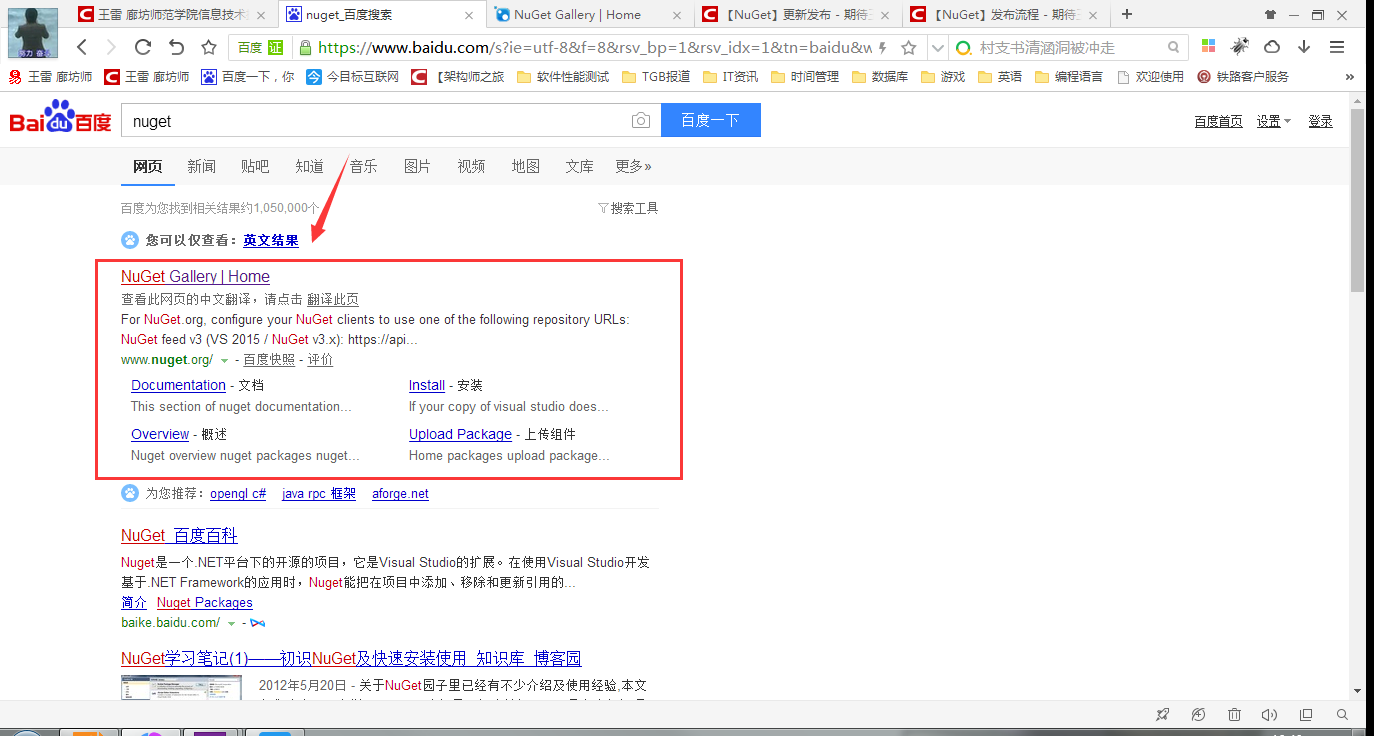Click the overlapping windows icon in status bar
Image resolution: width=1374 pixels, height=736 pixels.
[1306, 715]
